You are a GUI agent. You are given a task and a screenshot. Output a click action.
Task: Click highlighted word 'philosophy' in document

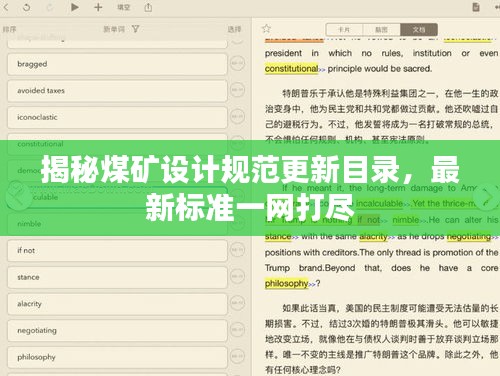click(x=287, y=284)
